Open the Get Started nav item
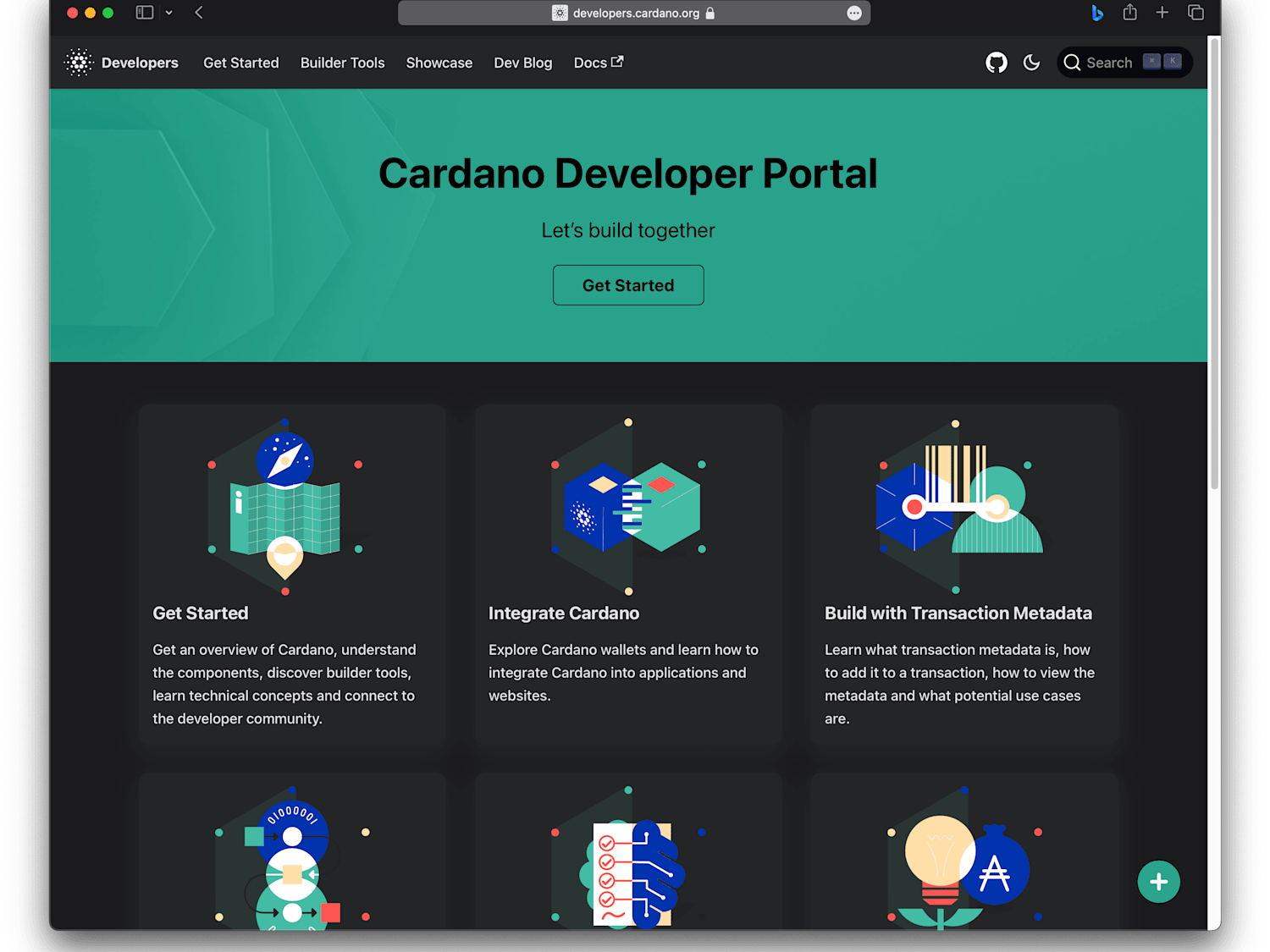Image resolution: width=1270 pixels, height=952 pixels. click(240, 63)
